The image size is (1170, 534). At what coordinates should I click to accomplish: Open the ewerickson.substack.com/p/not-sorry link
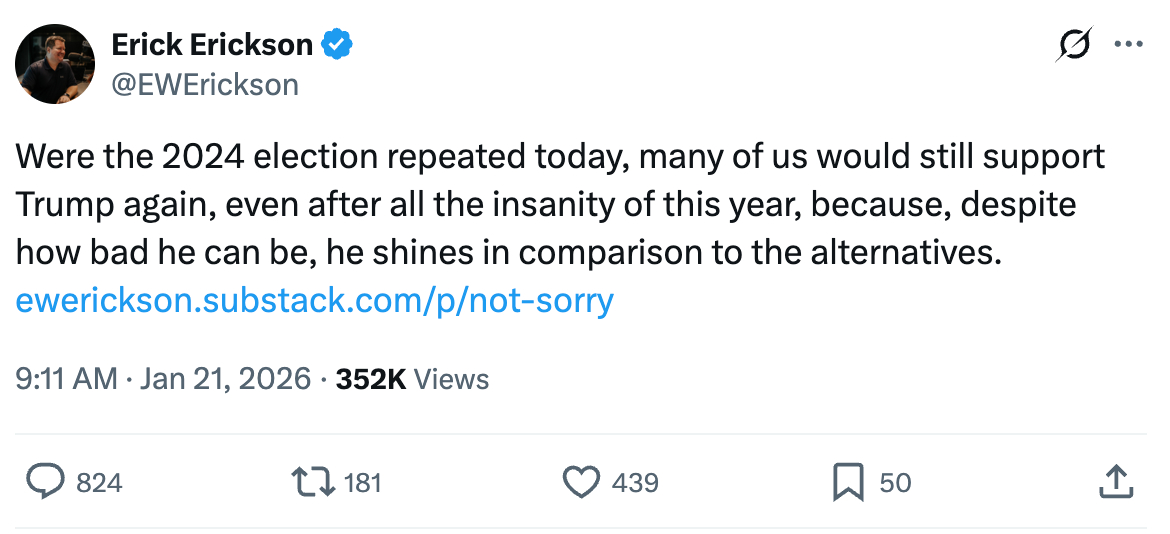pyautogui.click(x=314, y=300)
